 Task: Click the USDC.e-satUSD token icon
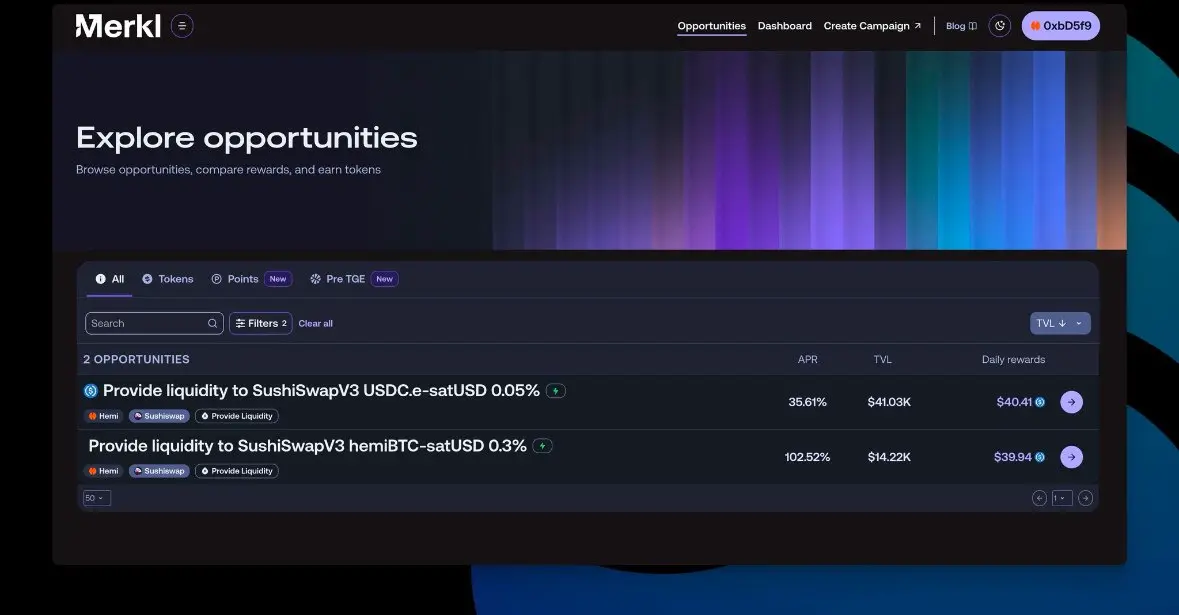[x=91, y=391]
